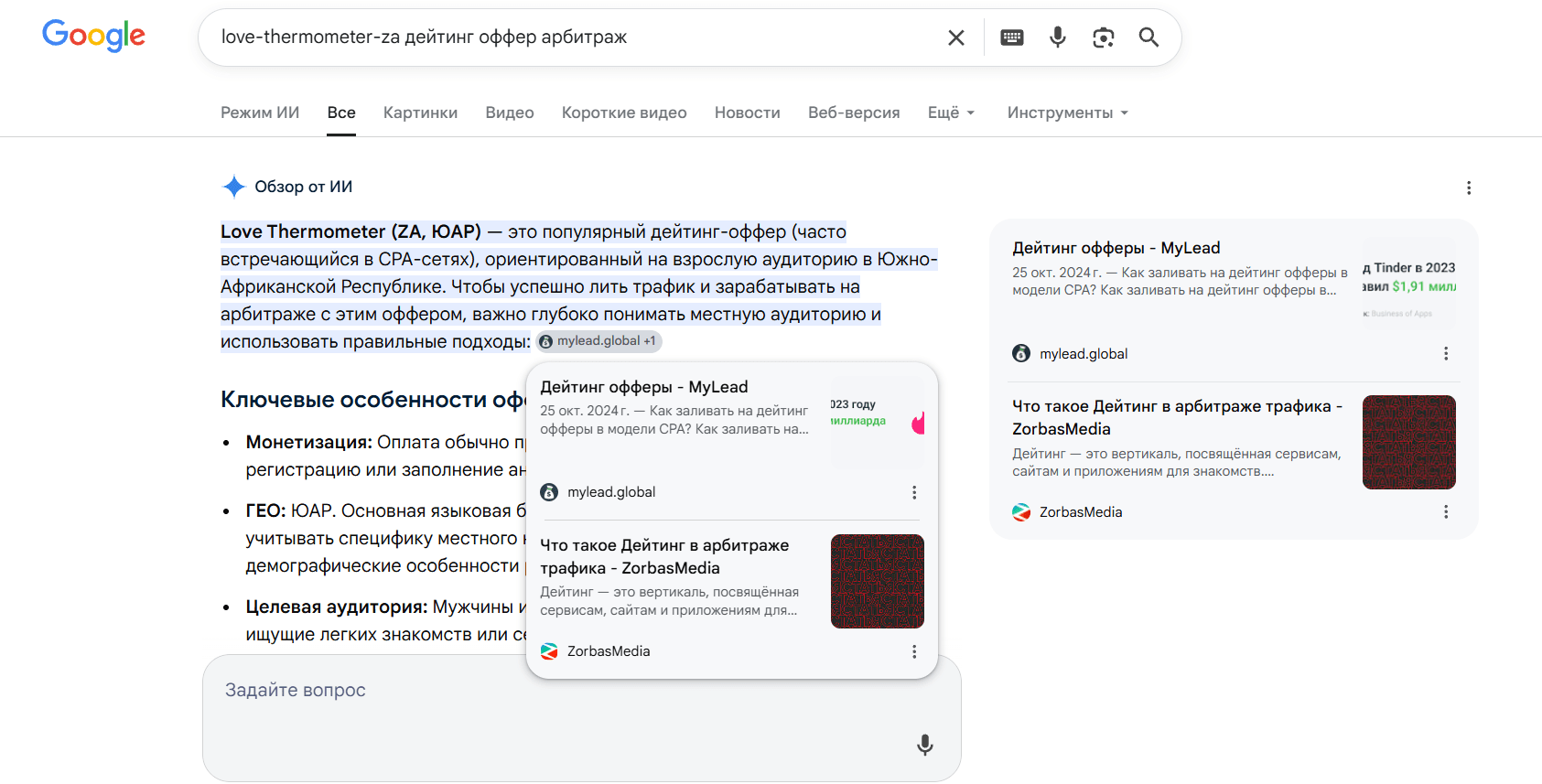Image resolution: width=1542 pixels, height=784 pixels.
Task: Click the mylead.global +1 source chip
Action: 598,341
